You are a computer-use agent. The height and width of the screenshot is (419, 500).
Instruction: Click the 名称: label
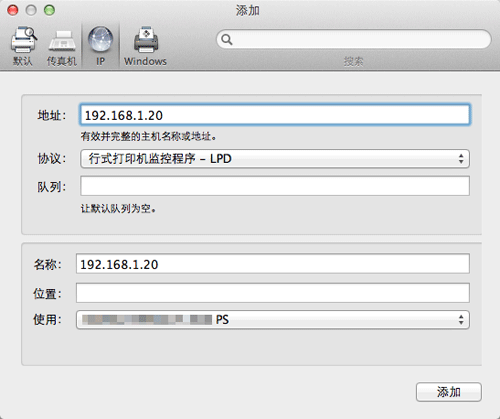47,264
